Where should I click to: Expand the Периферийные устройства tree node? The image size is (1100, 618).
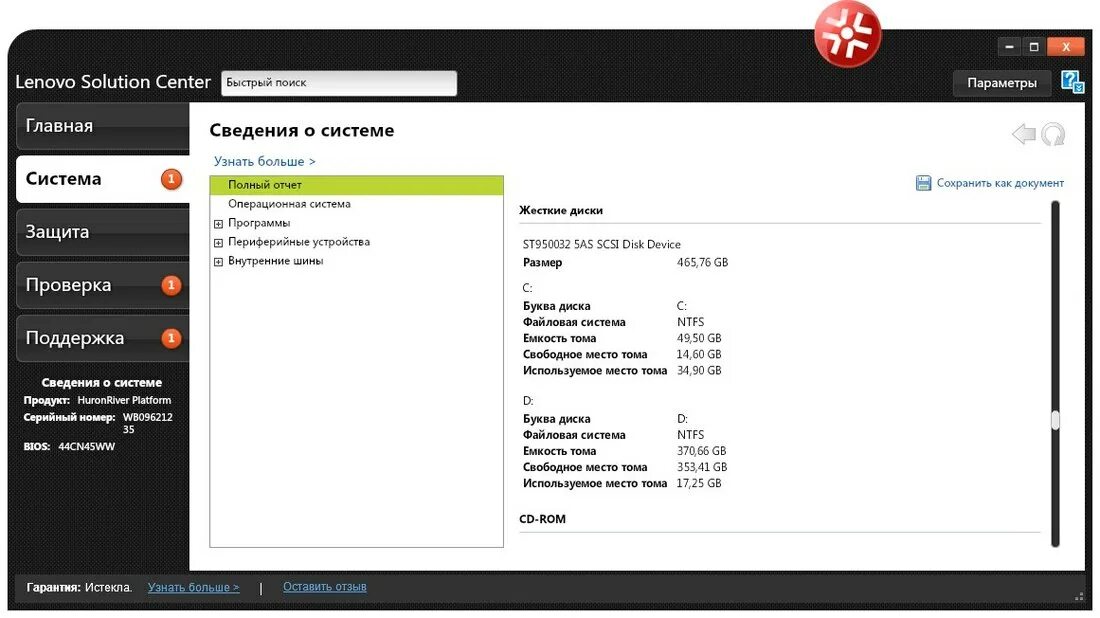(x=218, y=243)
